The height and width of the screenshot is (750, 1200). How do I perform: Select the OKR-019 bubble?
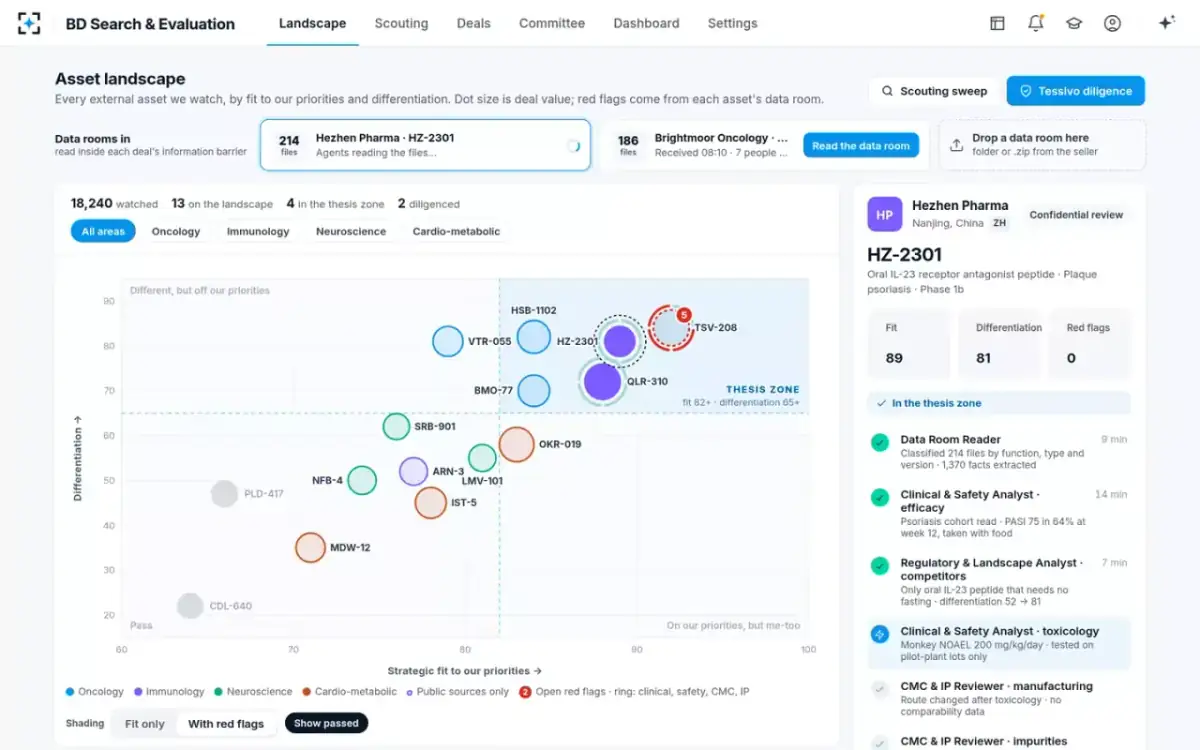pyautogui.click(x=516, y=444)
